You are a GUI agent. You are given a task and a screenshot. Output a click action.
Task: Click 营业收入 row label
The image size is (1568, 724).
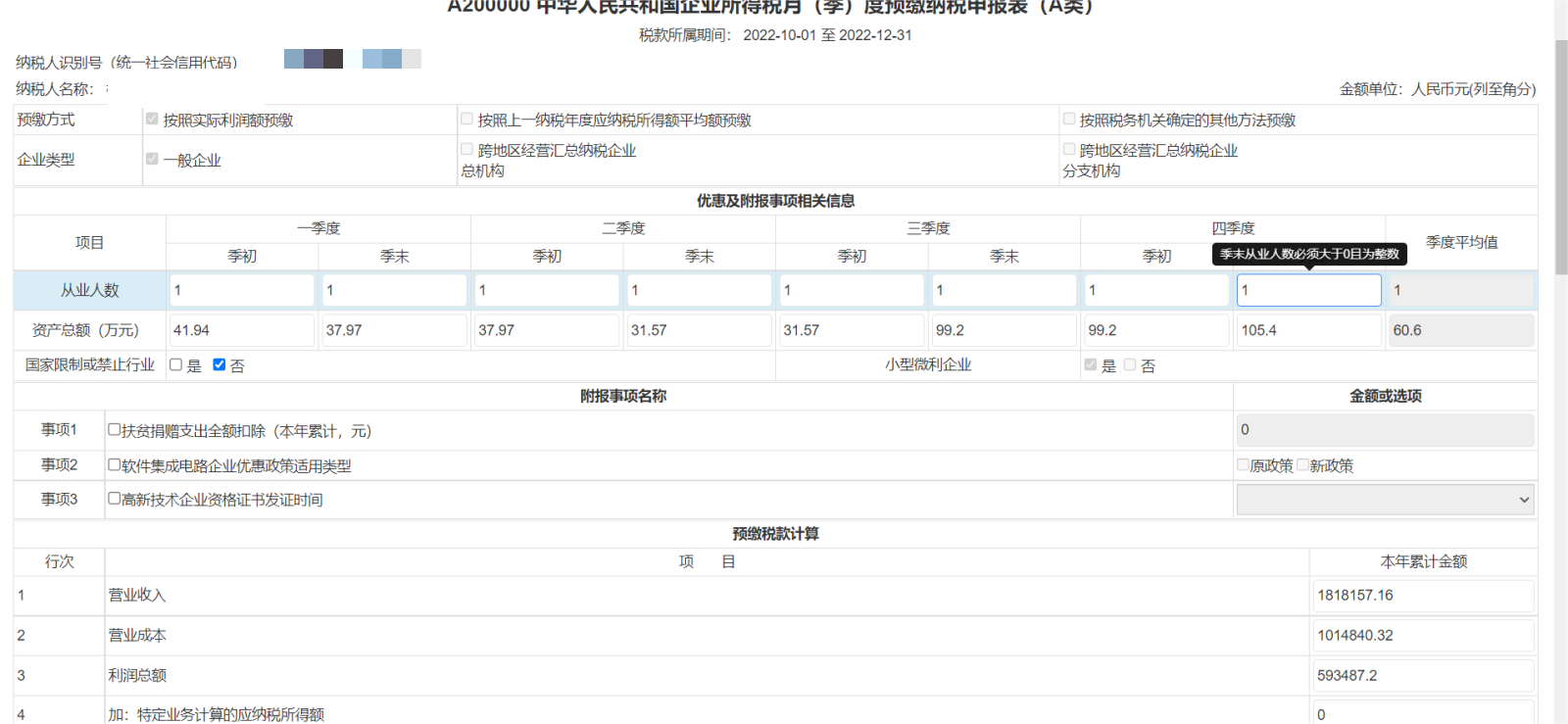[137, 596]
